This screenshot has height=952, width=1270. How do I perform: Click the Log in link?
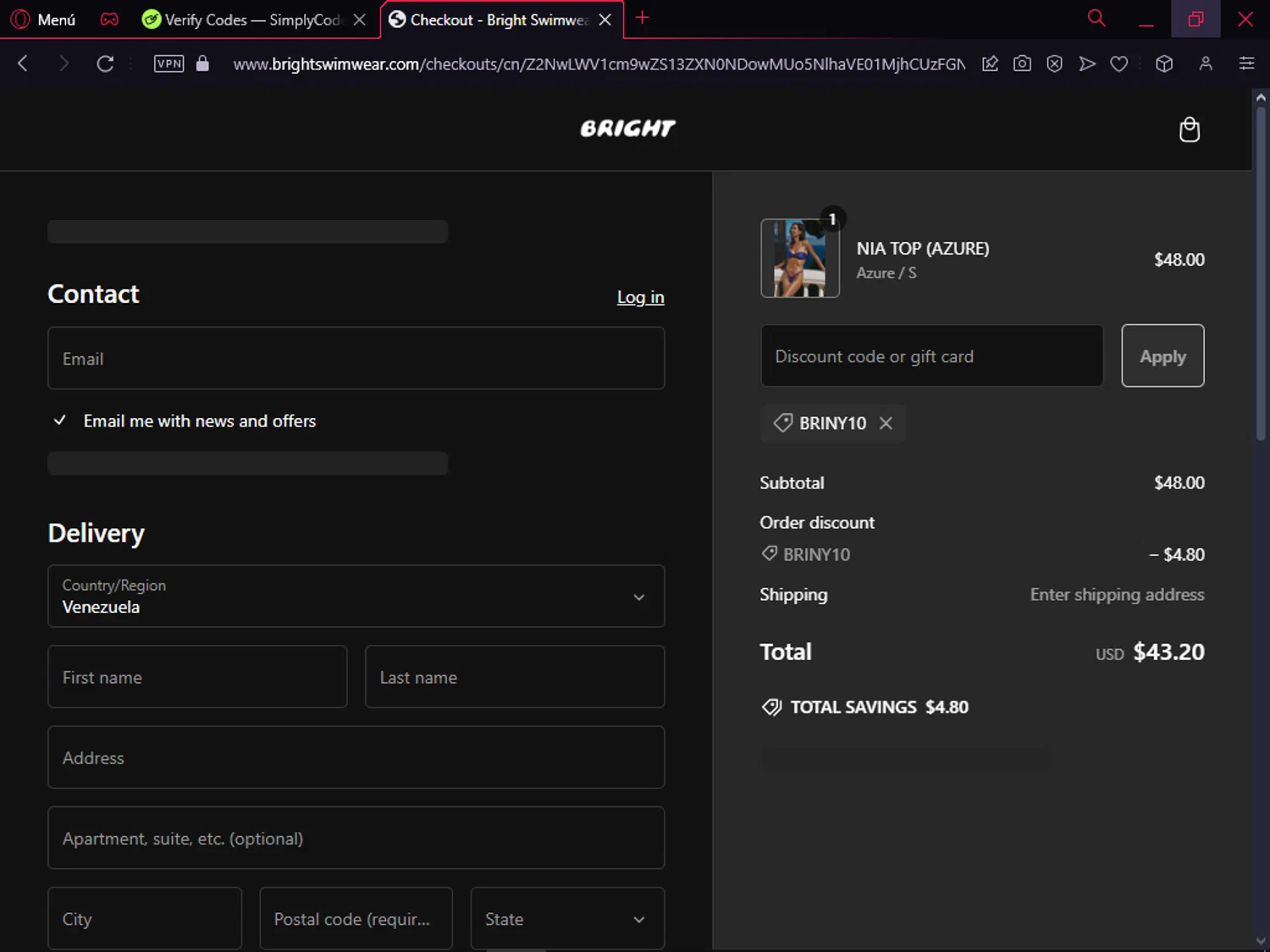(x=640, y=297)
